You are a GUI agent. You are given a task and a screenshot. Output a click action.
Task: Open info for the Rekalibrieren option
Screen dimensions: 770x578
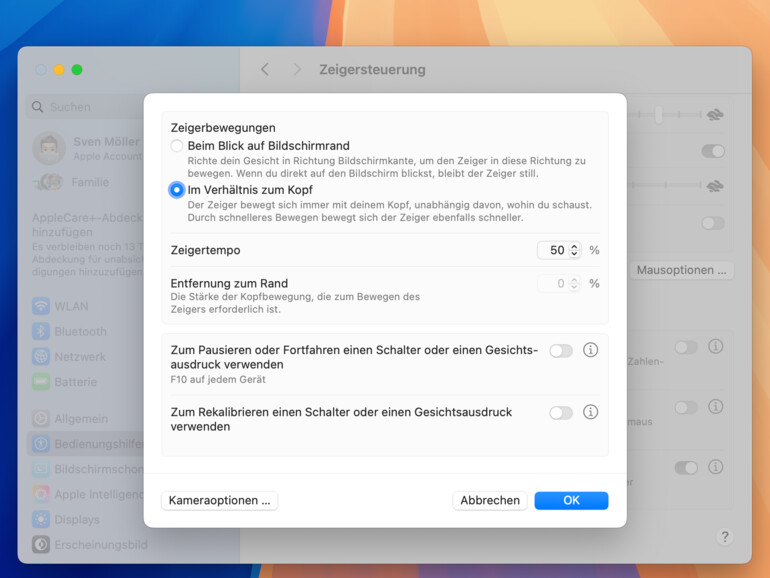point(590,412)
